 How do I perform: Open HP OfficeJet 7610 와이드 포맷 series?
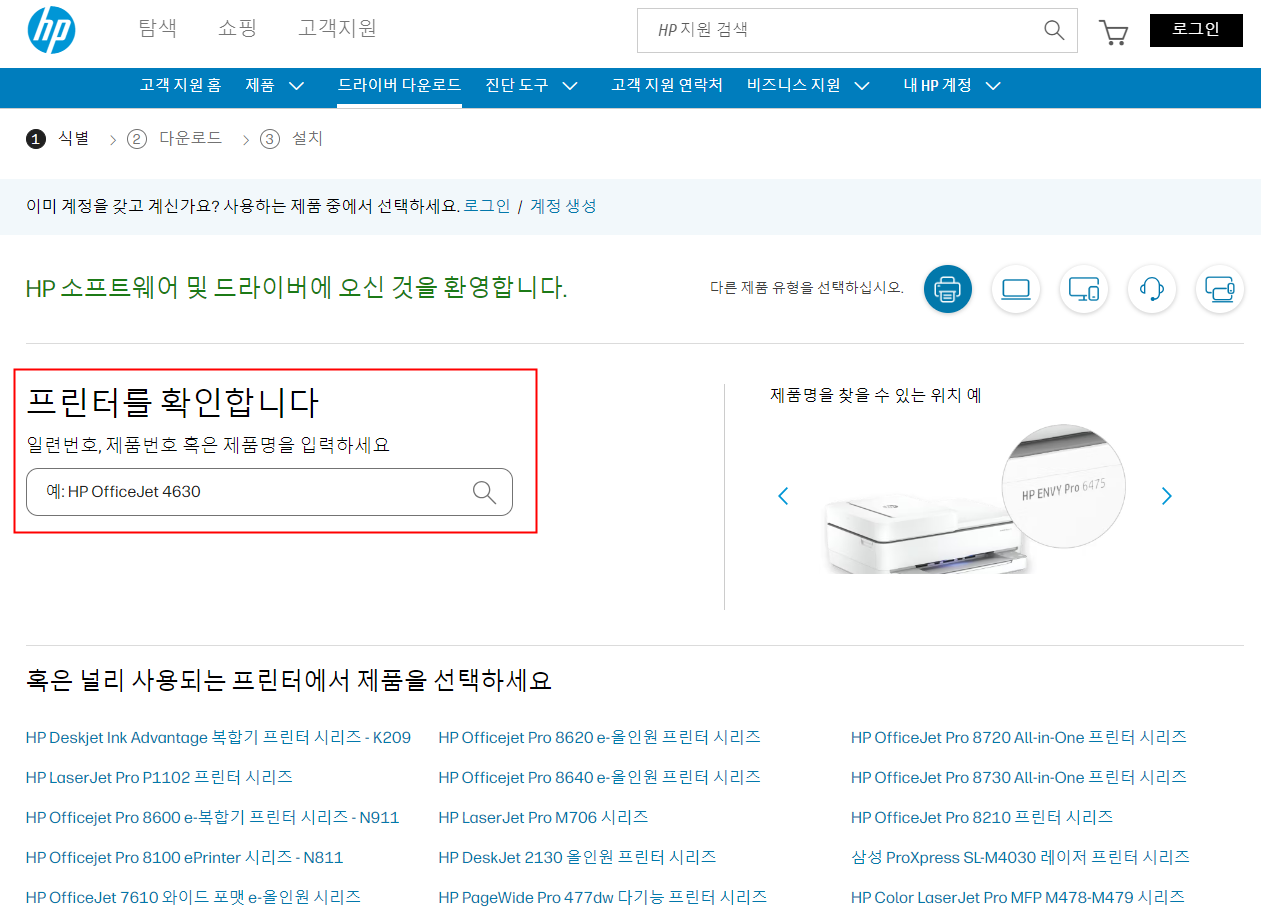193,898
